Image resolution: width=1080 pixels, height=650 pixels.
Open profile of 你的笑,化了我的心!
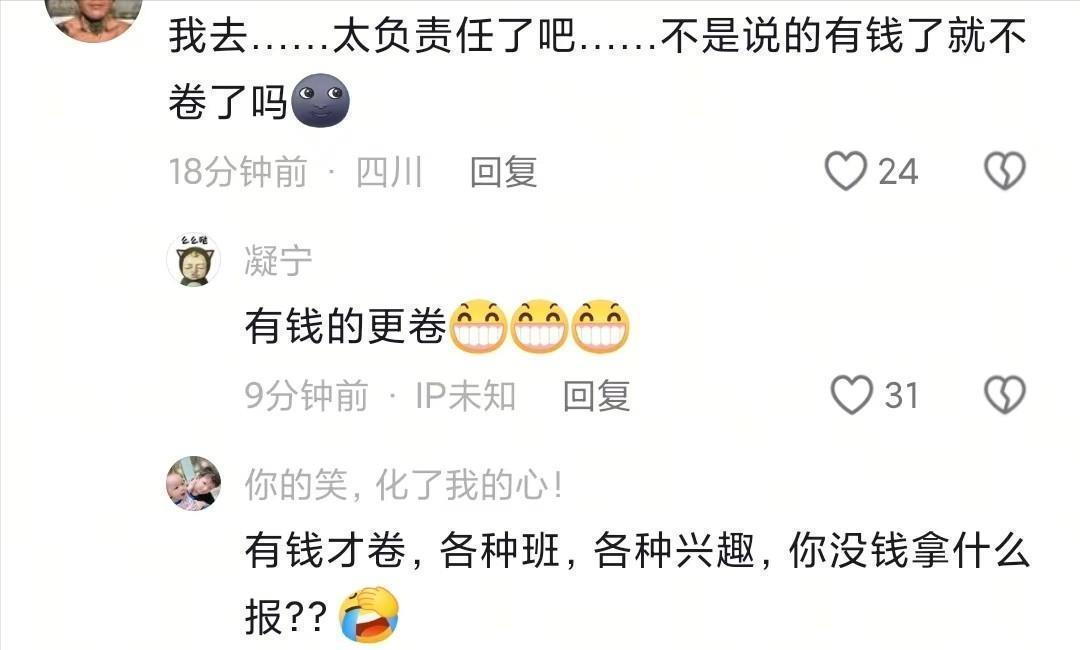404,485
